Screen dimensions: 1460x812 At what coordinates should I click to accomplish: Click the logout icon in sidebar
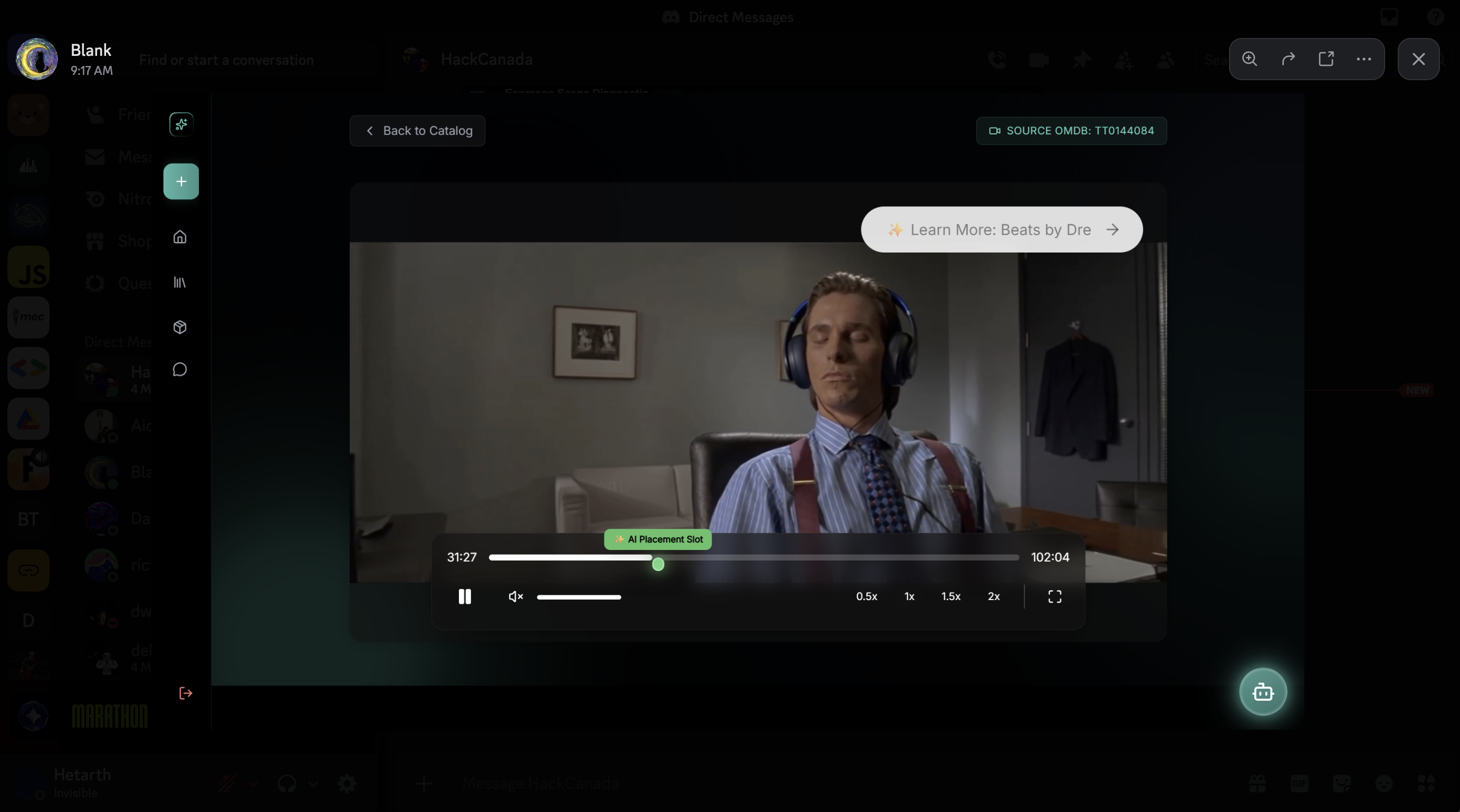click(185, 693)
